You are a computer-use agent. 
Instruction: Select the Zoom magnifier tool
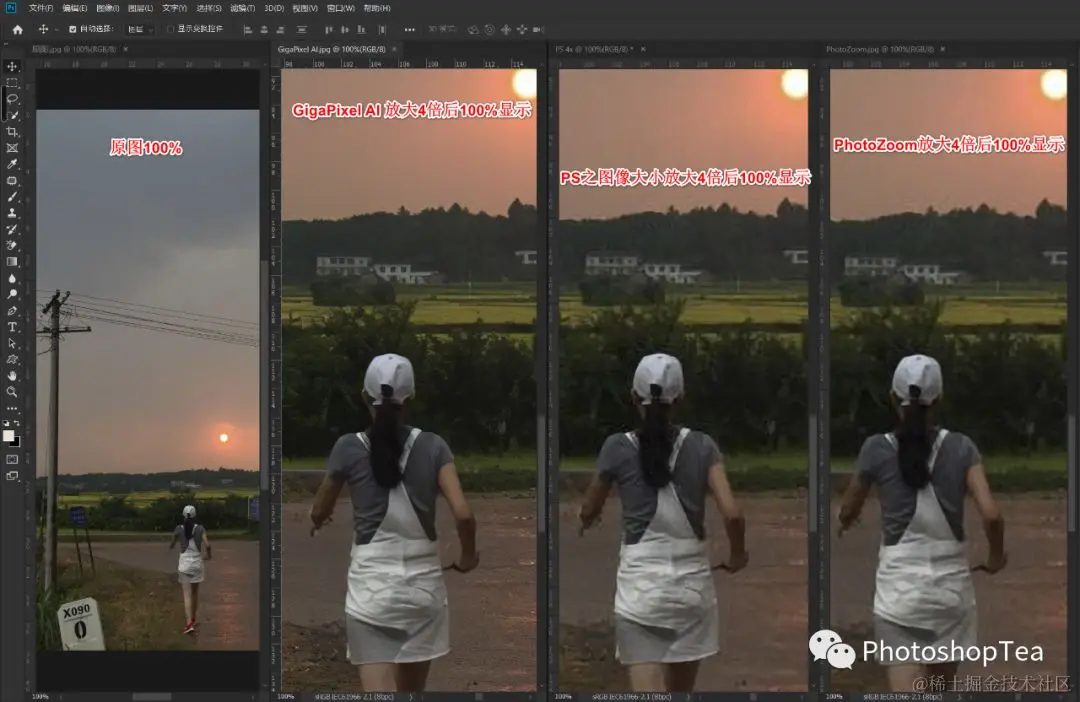(12, 392)
